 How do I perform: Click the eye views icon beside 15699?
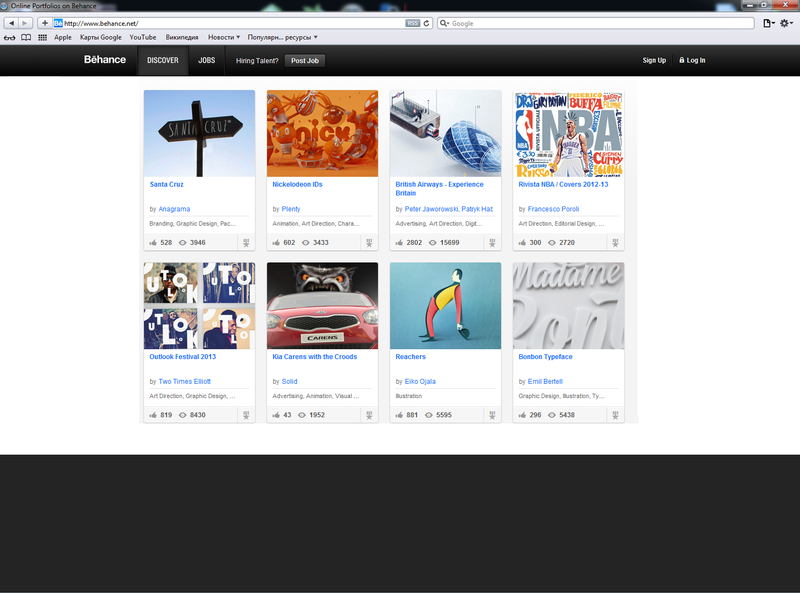coord(432,242)
